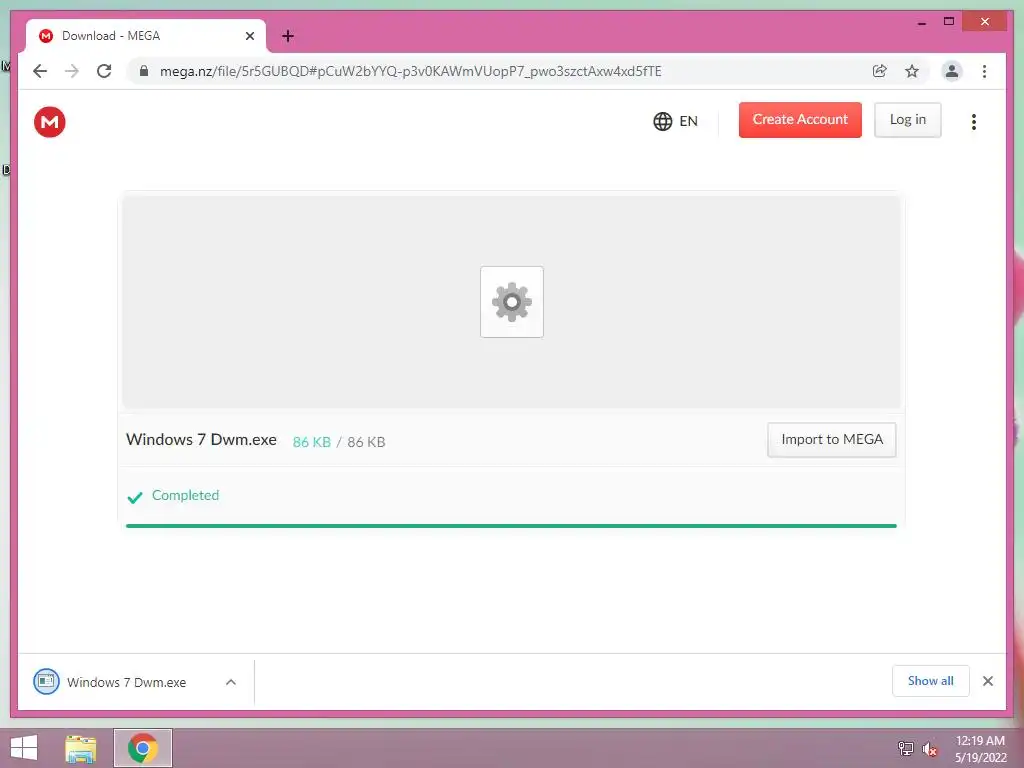Screen dimensions: 1024x768
Task: Click the gear file-type icon
Action: [x=512, y=302]
